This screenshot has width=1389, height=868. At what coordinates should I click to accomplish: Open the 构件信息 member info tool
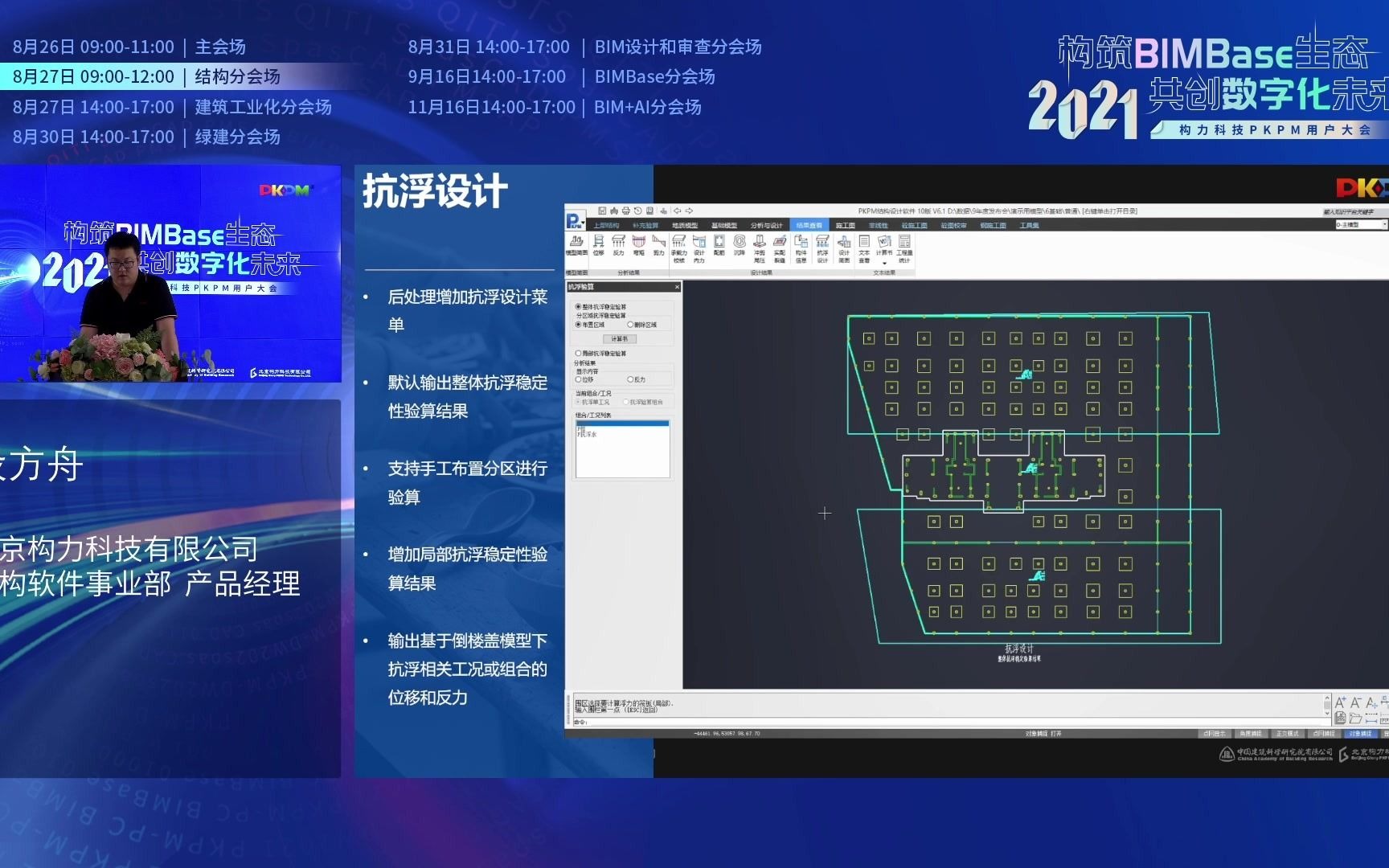coord(801,249)
